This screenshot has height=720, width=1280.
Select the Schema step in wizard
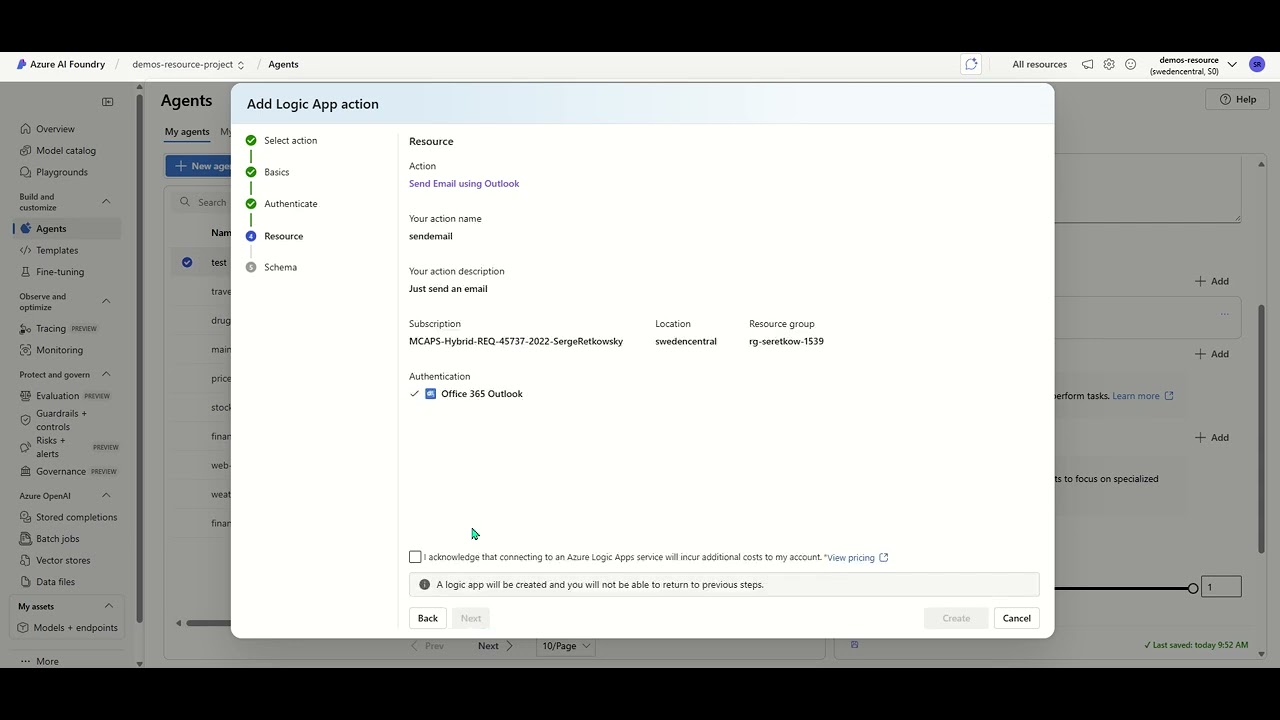pos(272,267)
